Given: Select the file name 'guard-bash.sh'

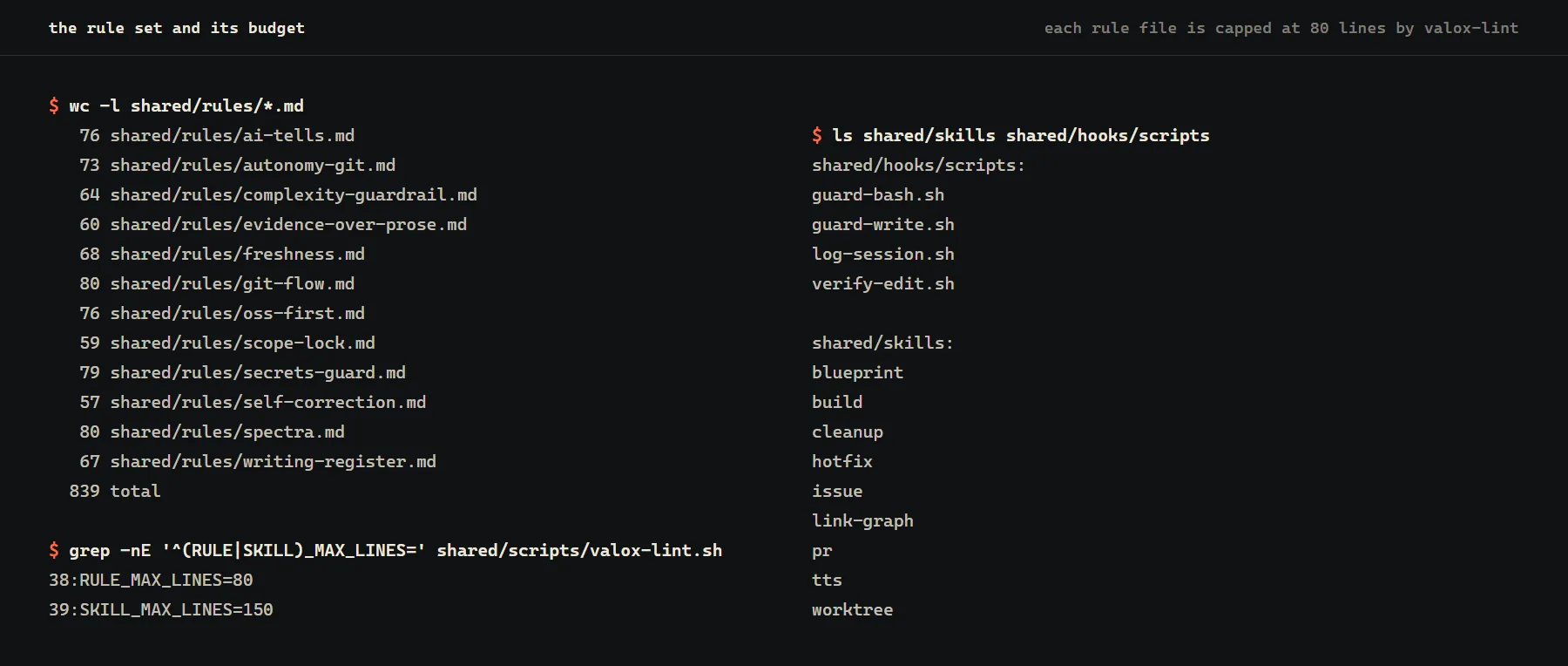Looking at the screenshot, I should coord(878,194).
